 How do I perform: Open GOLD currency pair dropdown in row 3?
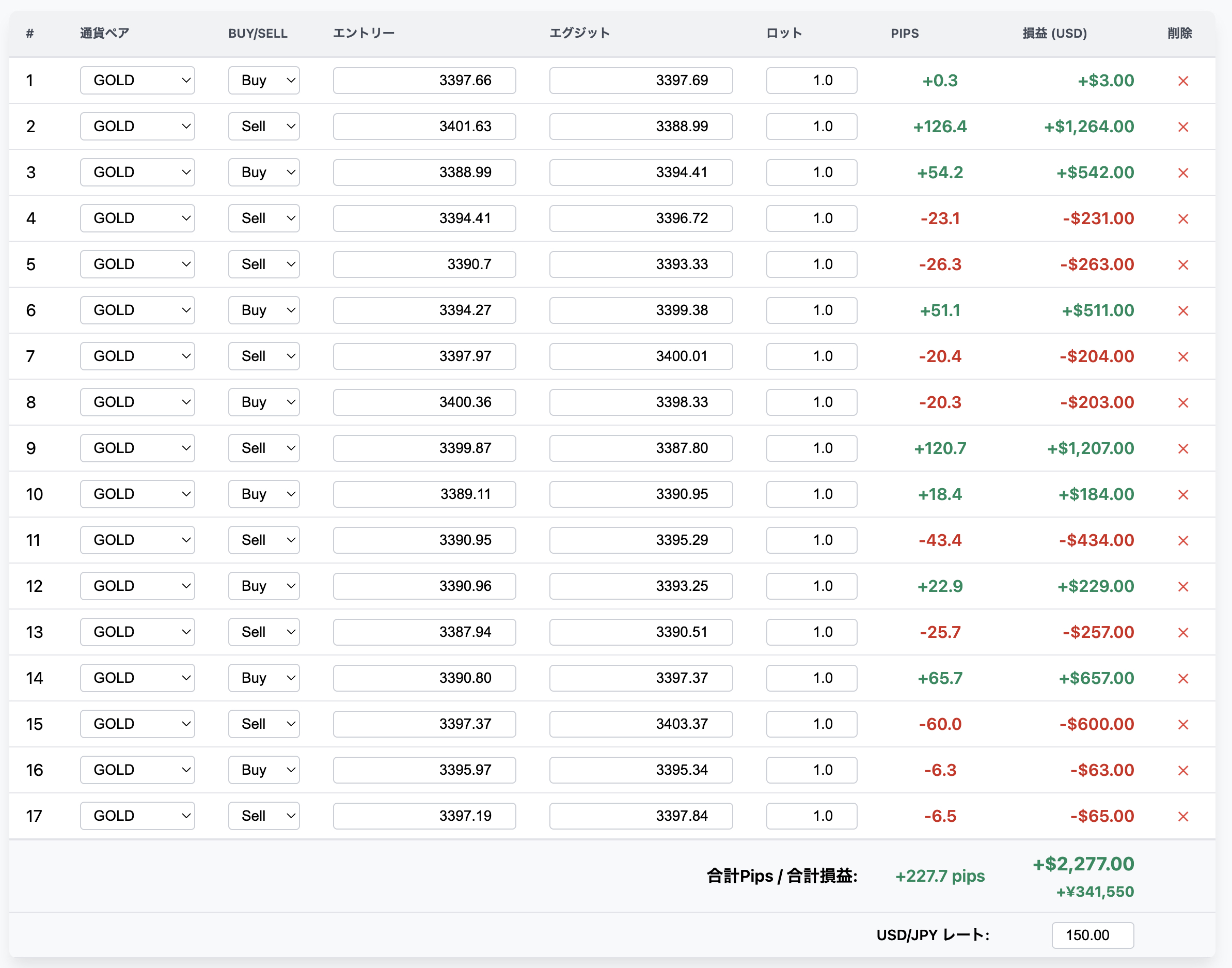pos(138,173)
